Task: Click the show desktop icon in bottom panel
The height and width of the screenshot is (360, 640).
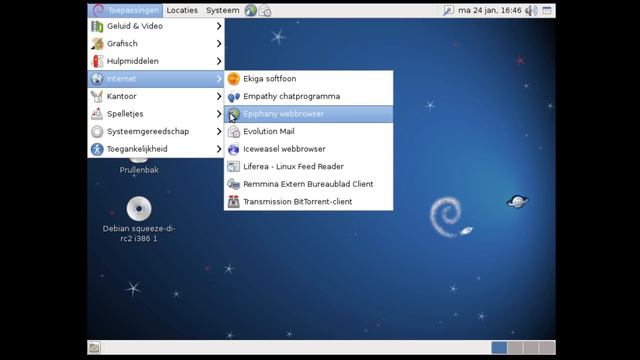Action: click(94, 347)
